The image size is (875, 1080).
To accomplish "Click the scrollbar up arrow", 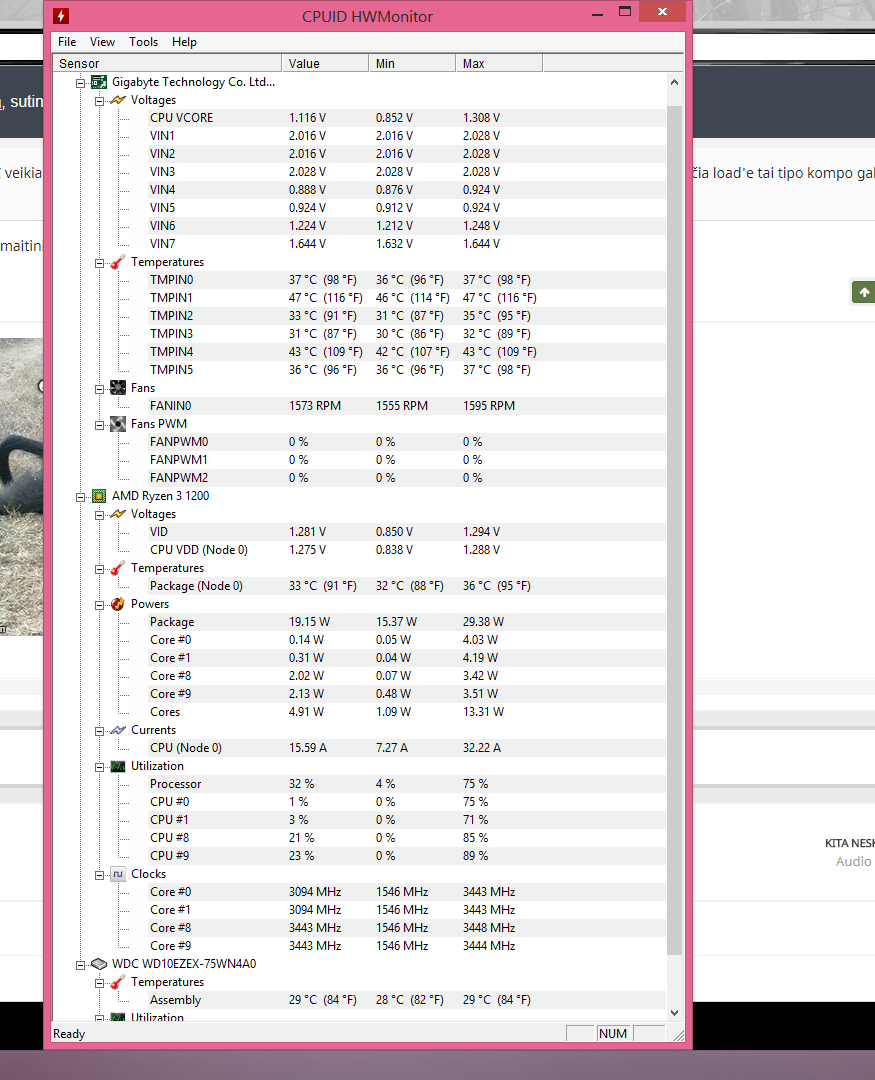I will pos(675,82).
